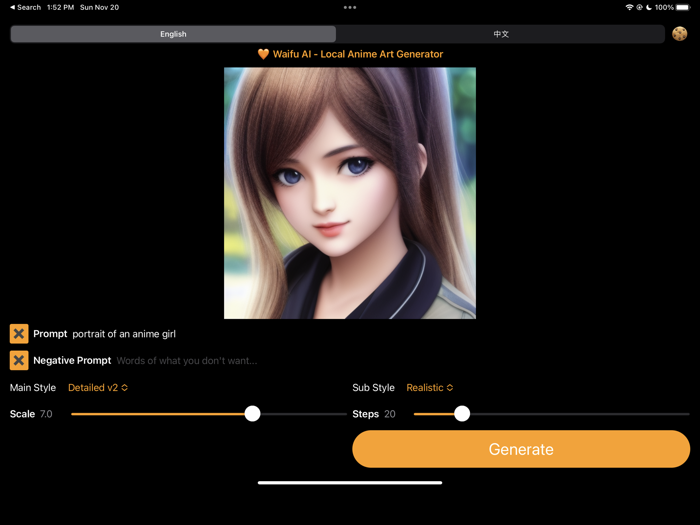Click the 'Waifu AI - Local Anime Art Generator' title
This screenshot has height=525, width=700.
pyautogui.click(x=358, y=54)
